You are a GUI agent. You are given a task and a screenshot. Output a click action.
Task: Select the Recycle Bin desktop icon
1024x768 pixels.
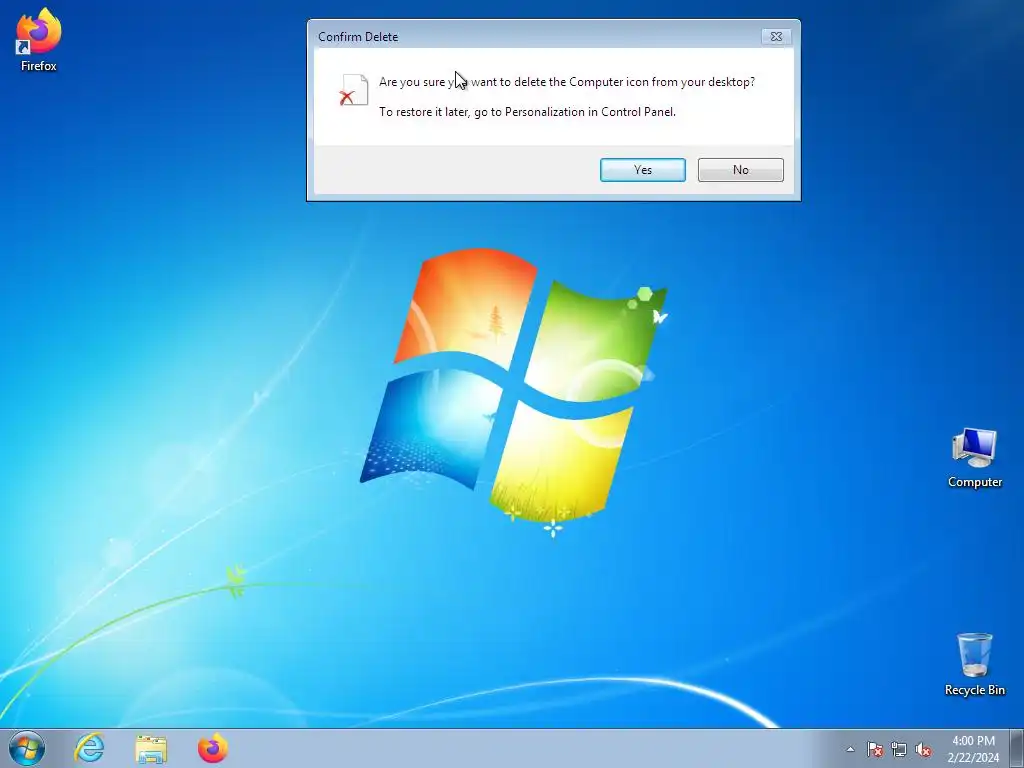tap(974, 664)
